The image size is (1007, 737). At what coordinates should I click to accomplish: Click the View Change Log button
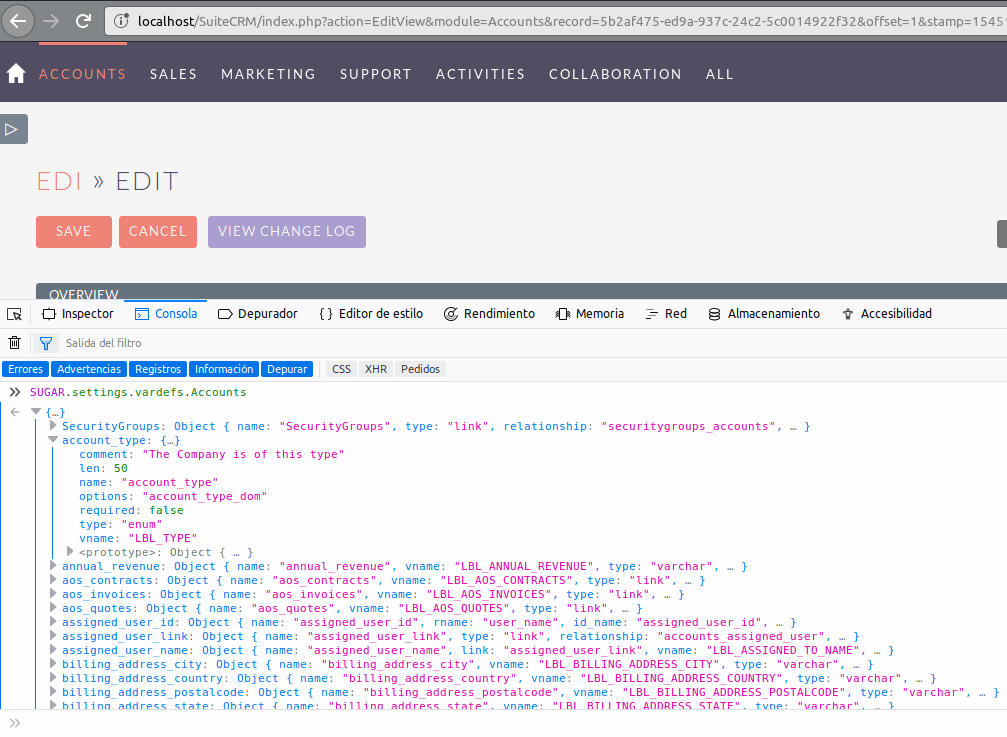(x=286, y=231)
